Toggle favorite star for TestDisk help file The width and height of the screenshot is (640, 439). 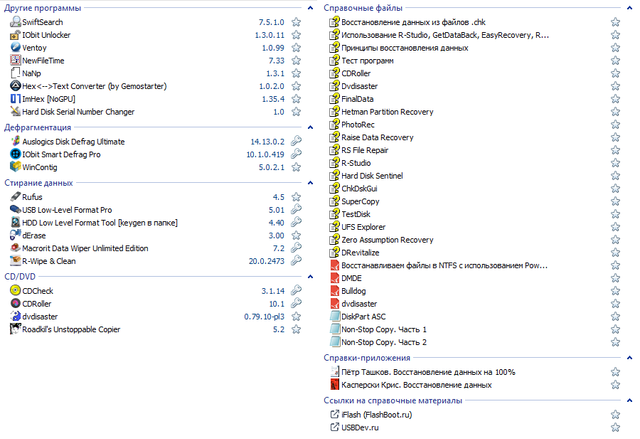tap(615, 214)
